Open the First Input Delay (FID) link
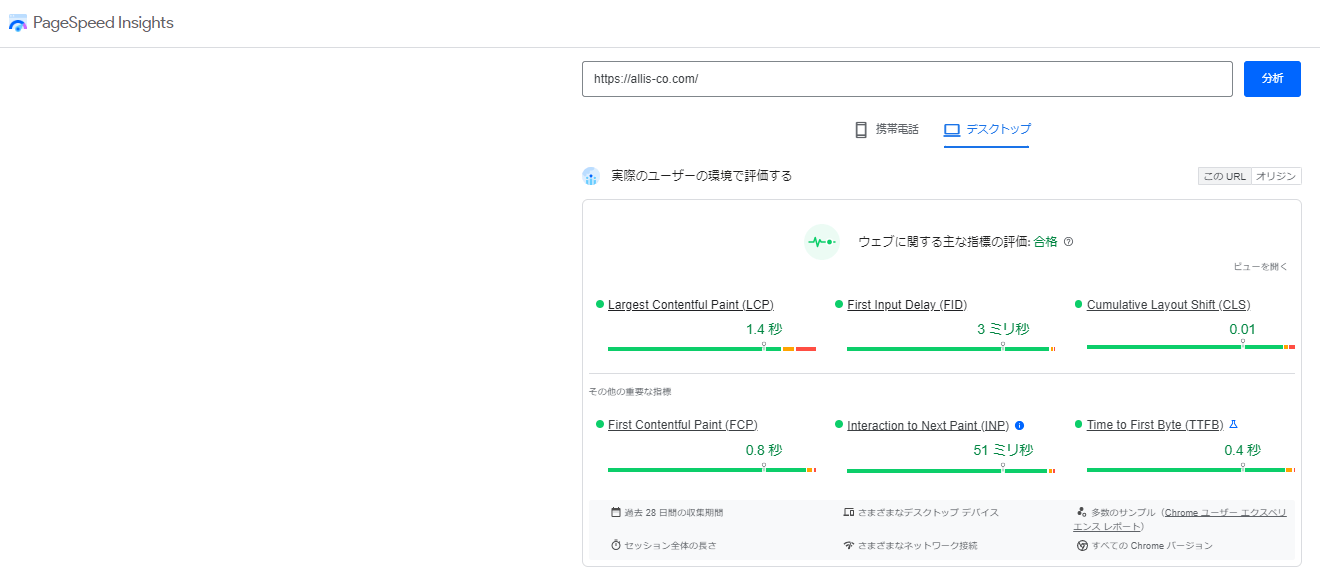This screenshot has width=1320, height=573. pos(906,305)
